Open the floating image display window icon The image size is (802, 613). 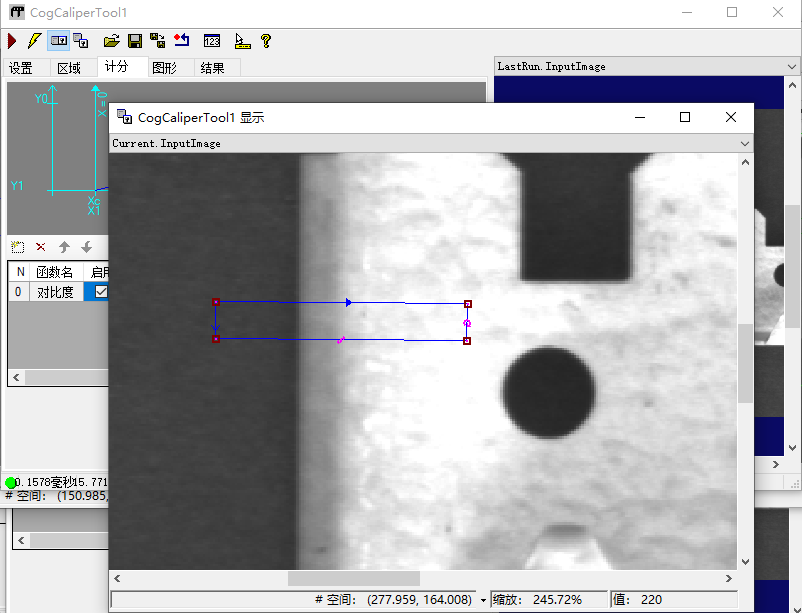[81, 41]
